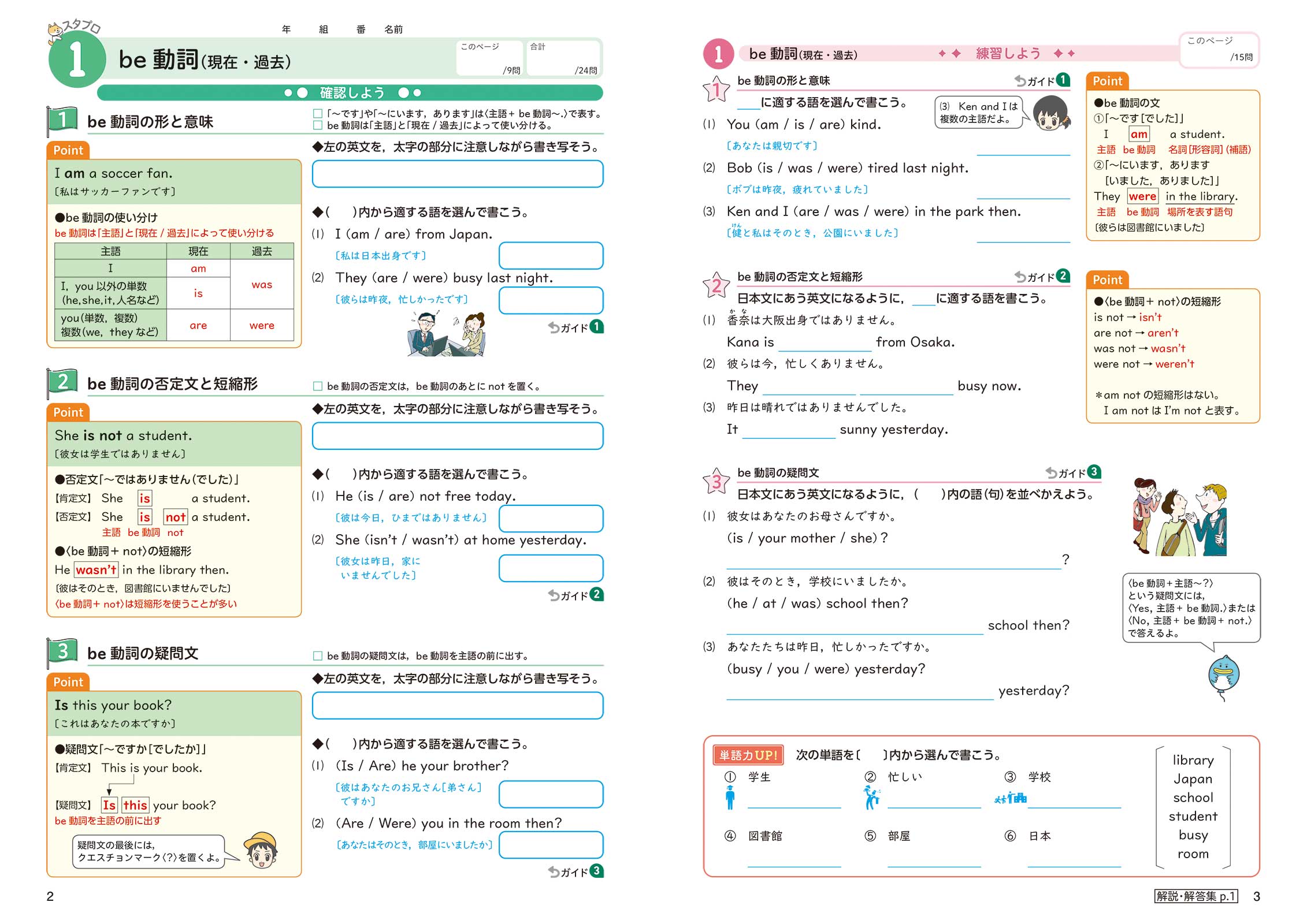
Task: Click ガイド 2 beside be動詞の否定文と短縮形 on right page
Action: 1042,276
